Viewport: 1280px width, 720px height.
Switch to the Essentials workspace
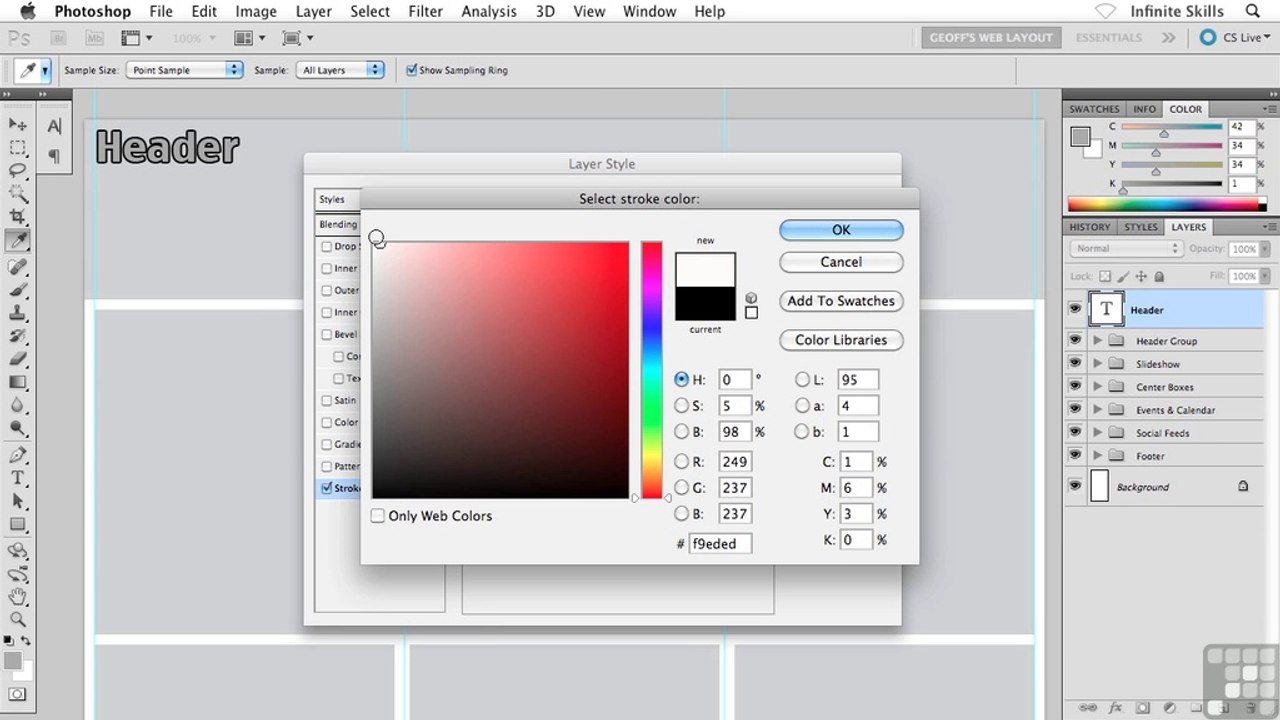[1108, 38]
